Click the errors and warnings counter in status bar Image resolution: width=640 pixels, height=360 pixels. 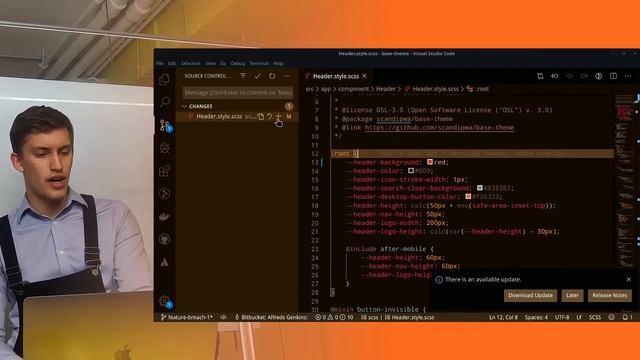click(x=334, y=317)
